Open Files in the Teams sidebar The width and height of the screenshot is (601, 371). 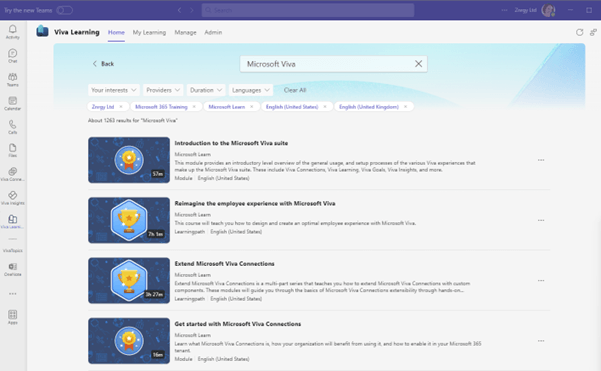point(13,151)
